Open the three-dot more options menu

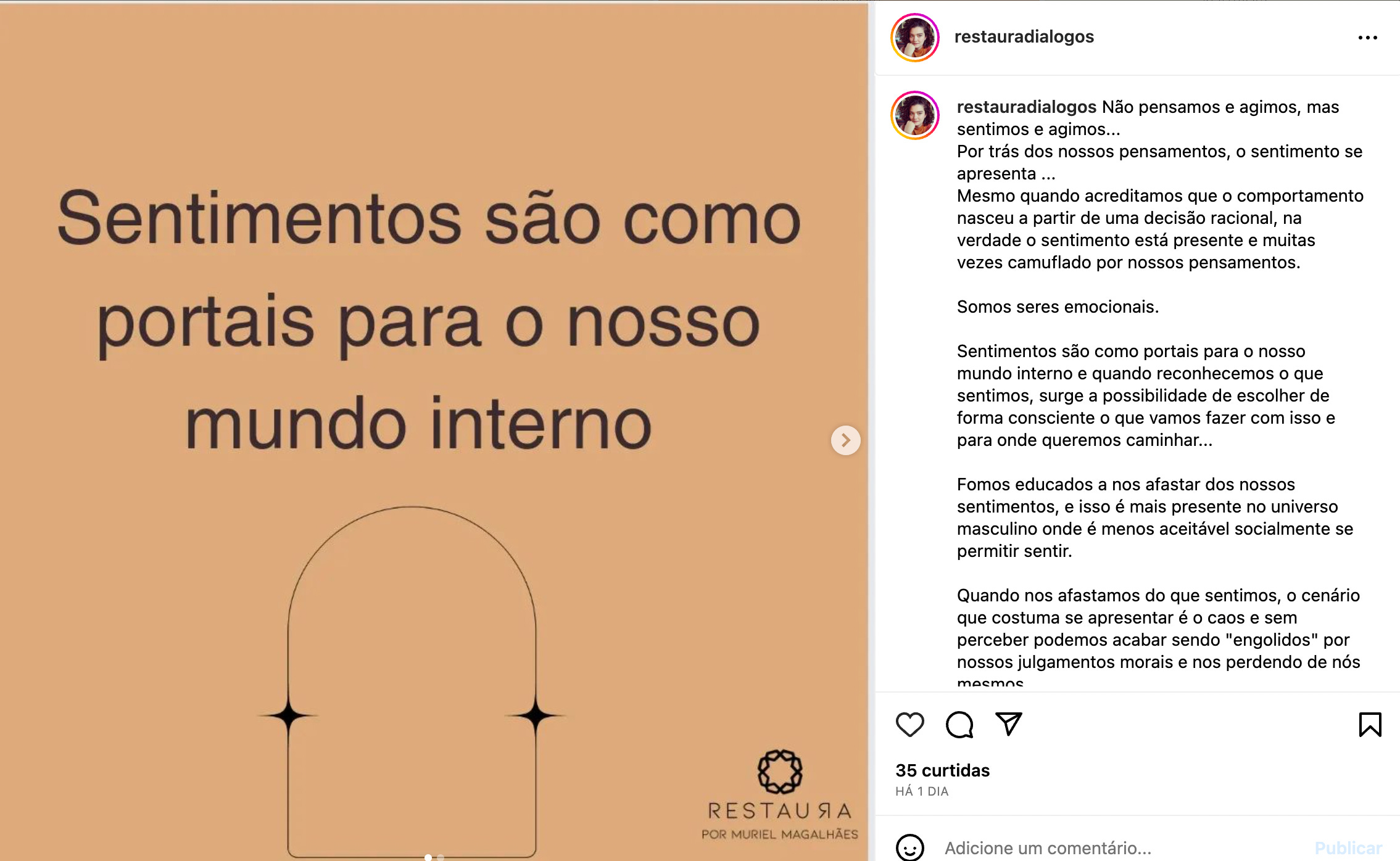coord(1367,38)
